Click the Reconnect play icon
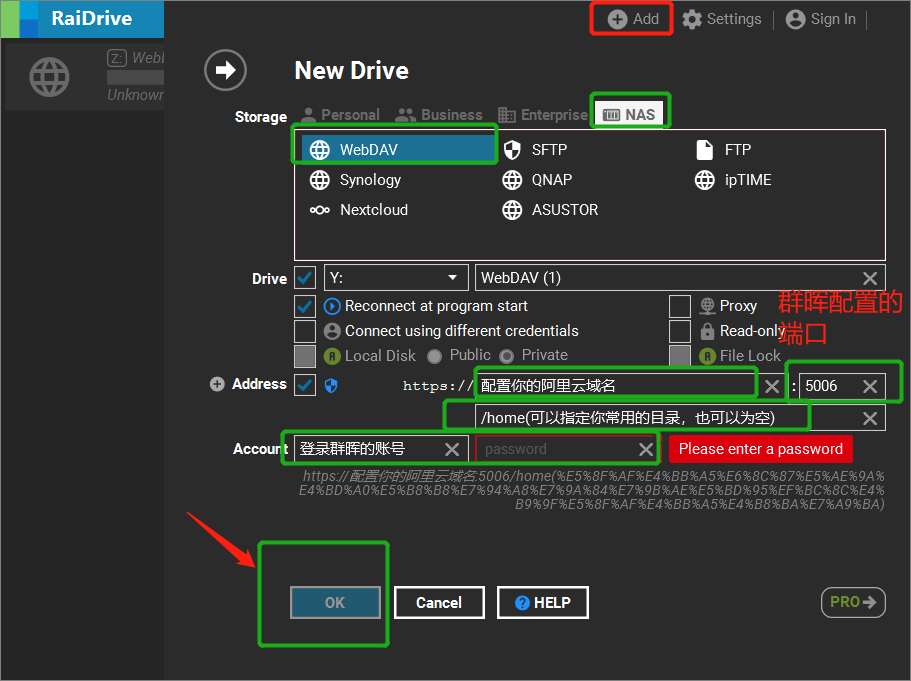911x681 pixels. (x=332, y=306)
